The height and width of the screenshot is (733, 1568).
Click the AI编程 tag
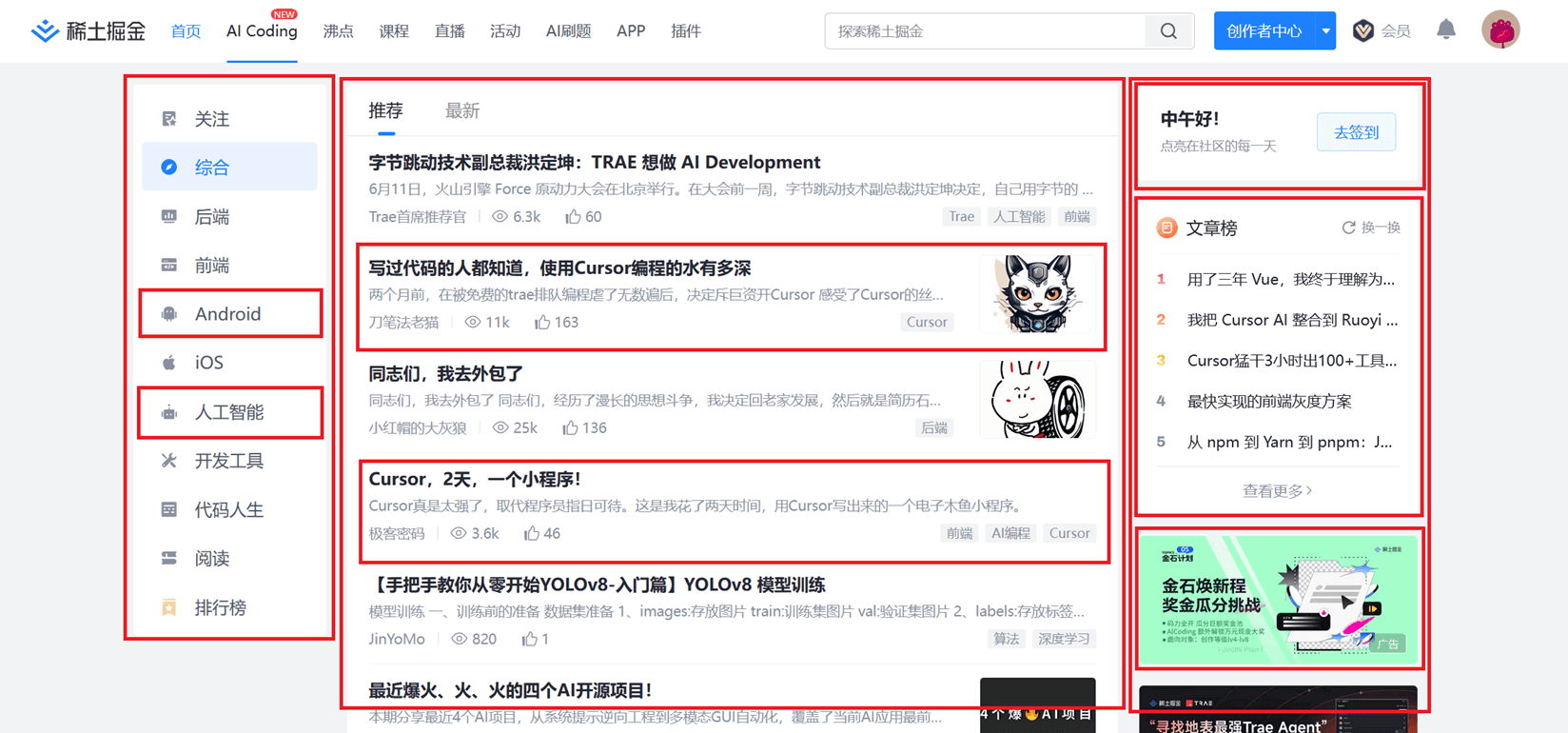point(1010,534)
